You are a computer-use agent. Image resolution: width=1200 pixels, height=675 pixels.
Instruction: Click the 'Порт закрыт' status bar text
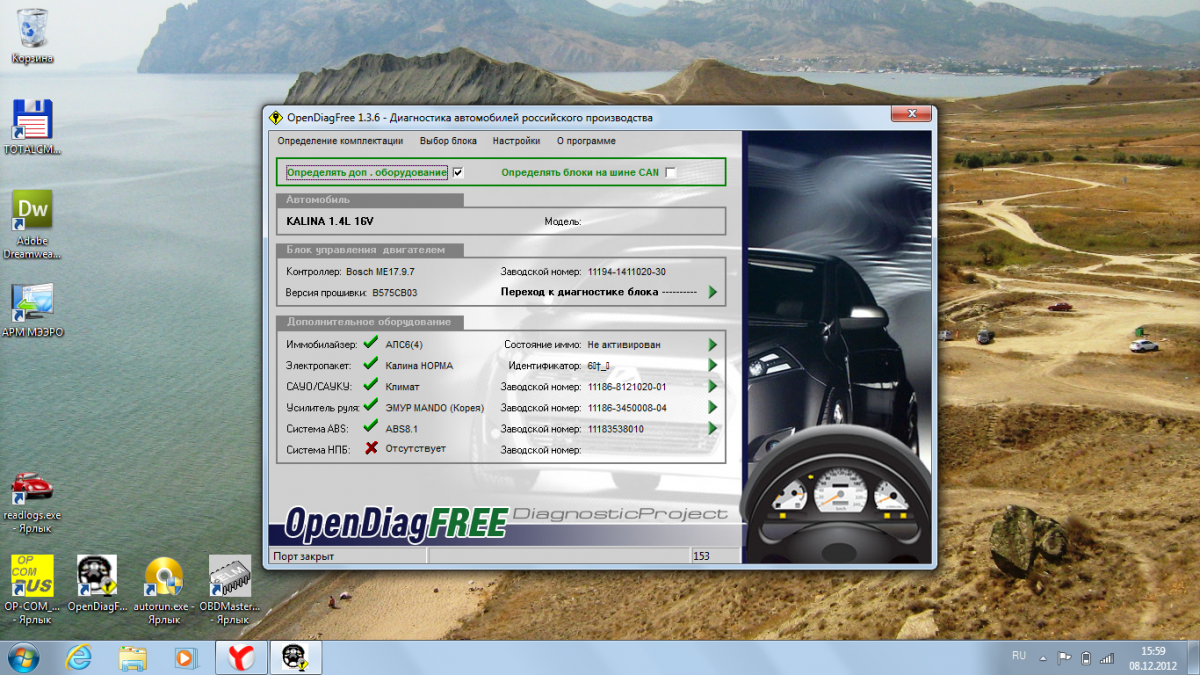[x=303, y=556]
